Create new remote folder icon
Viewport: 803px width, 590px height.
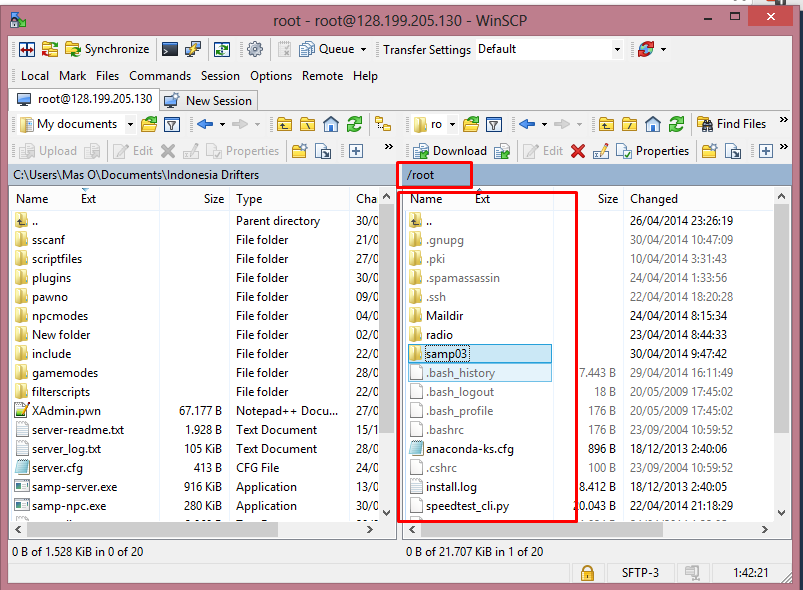709,151
